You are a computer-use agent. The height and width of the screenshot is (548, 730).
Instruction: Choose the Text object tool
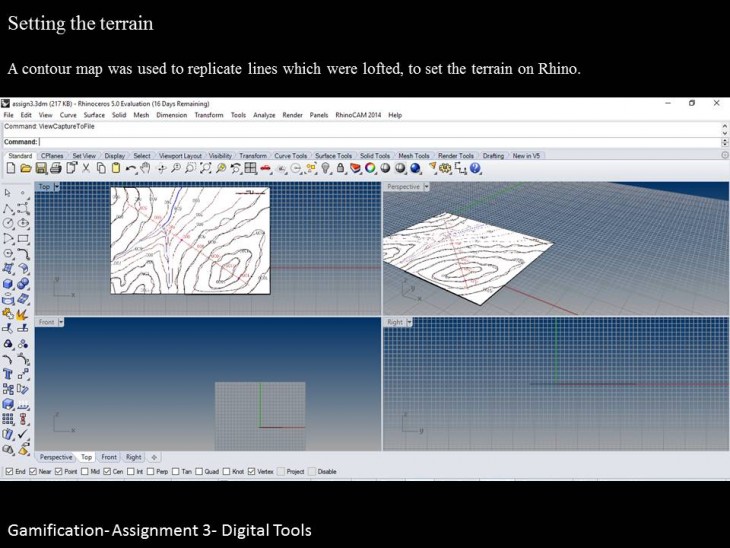9,373
